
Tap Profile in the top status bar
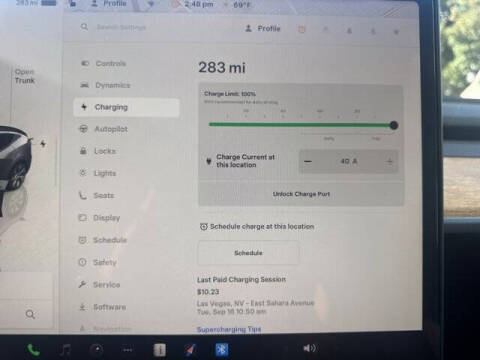[x=109, y=4]
